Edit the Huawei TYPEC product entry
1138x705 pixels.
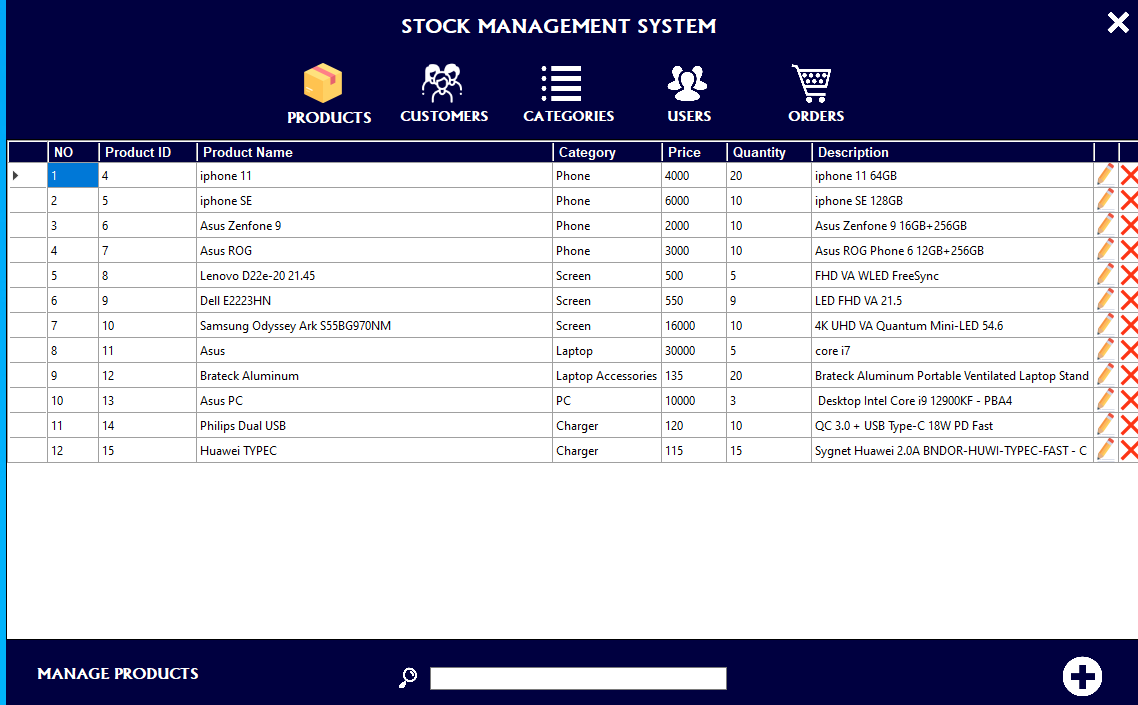pyautogui.click(x=1104, y=449)
